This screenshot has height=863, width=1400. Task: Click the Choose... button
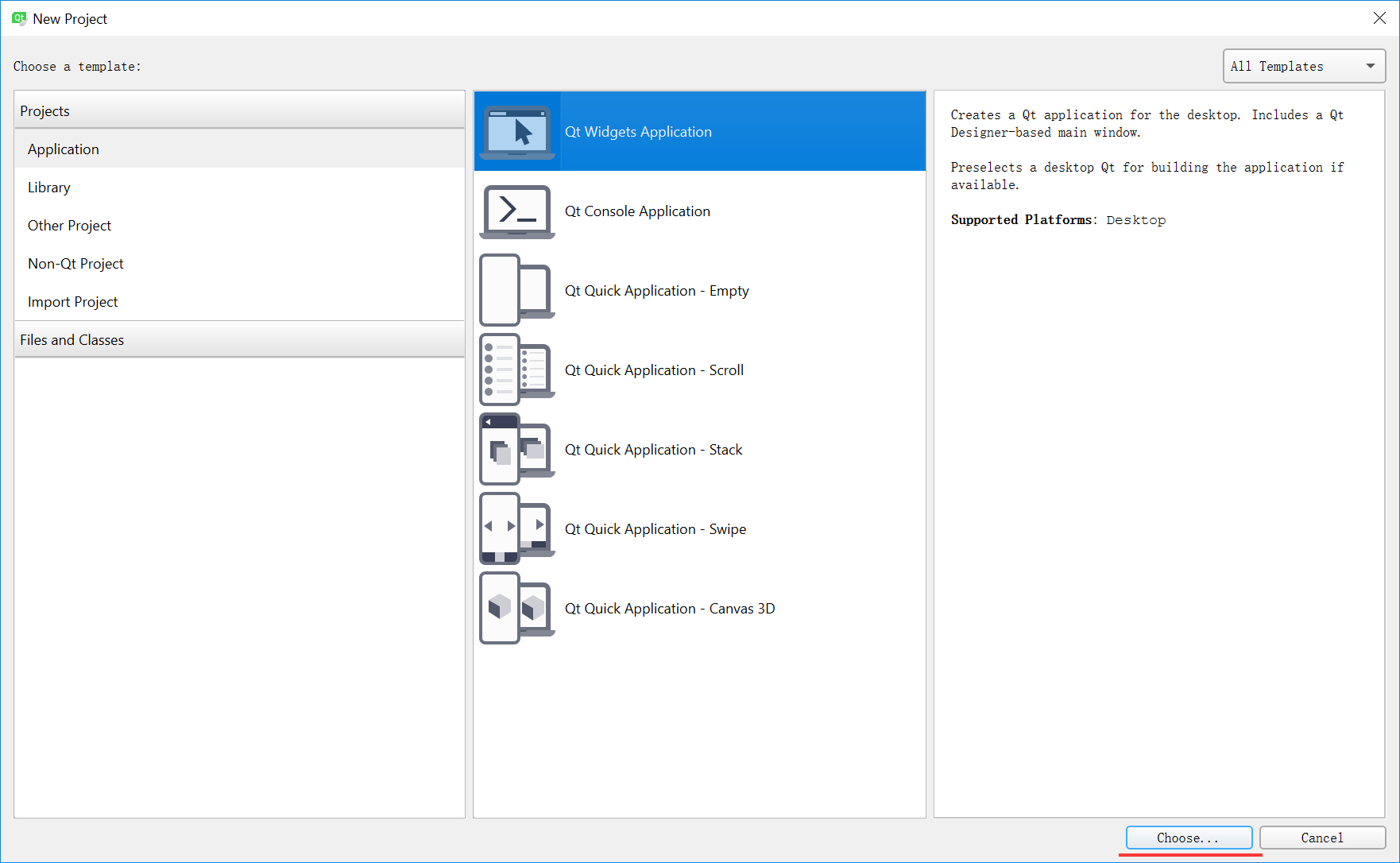[1189, 838]
